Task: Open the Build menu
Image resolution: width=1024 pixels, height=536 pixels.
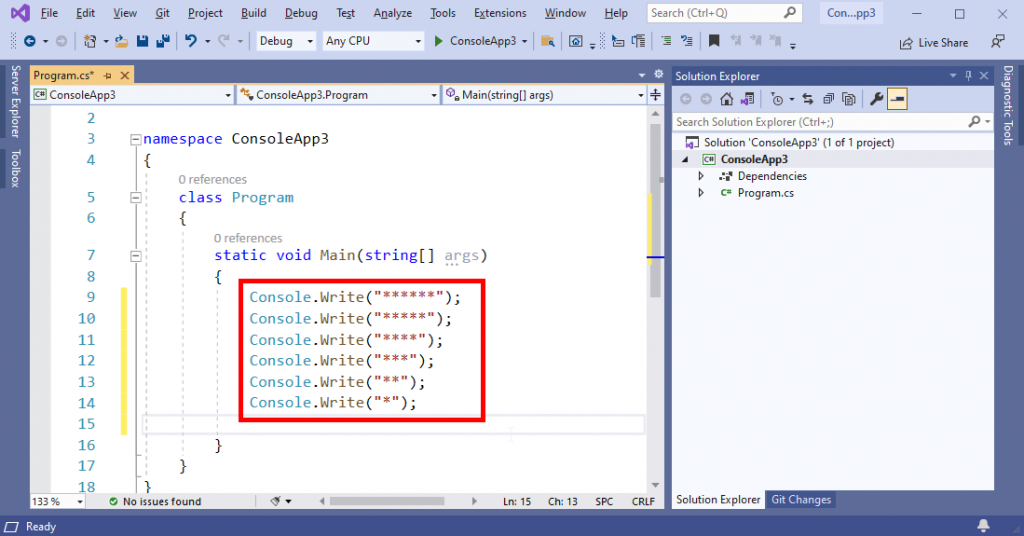Action: (254, 13)
